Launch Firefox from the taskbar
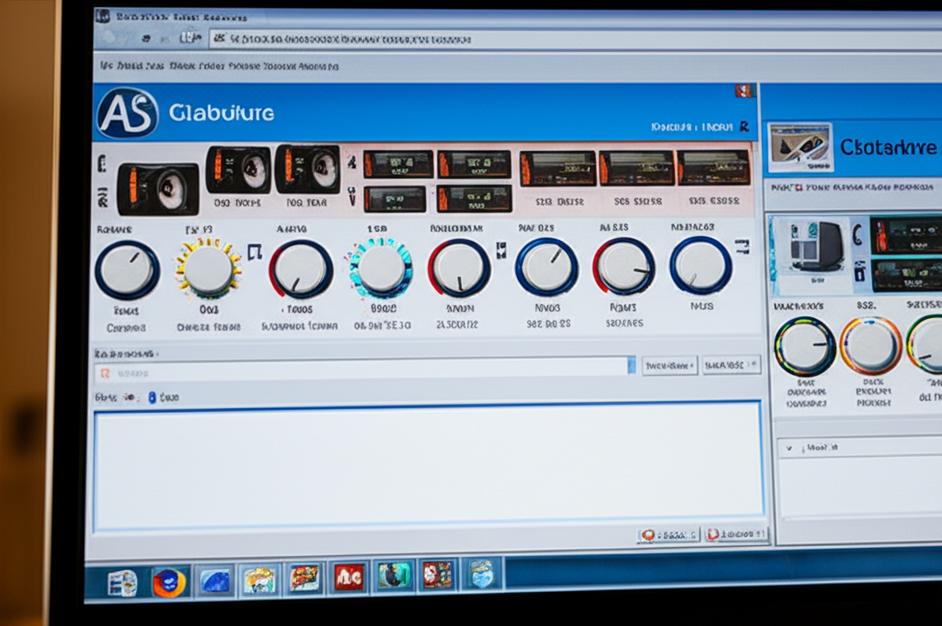942x626 pixels. coord(170,581)
